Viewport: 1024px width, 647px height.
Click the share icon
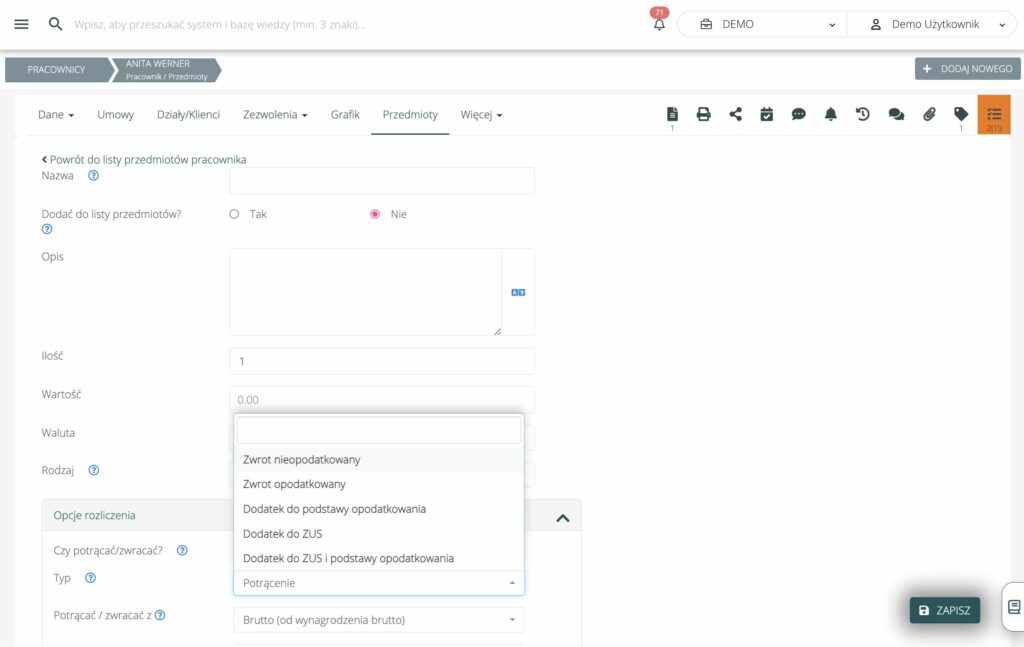[735, 114]
